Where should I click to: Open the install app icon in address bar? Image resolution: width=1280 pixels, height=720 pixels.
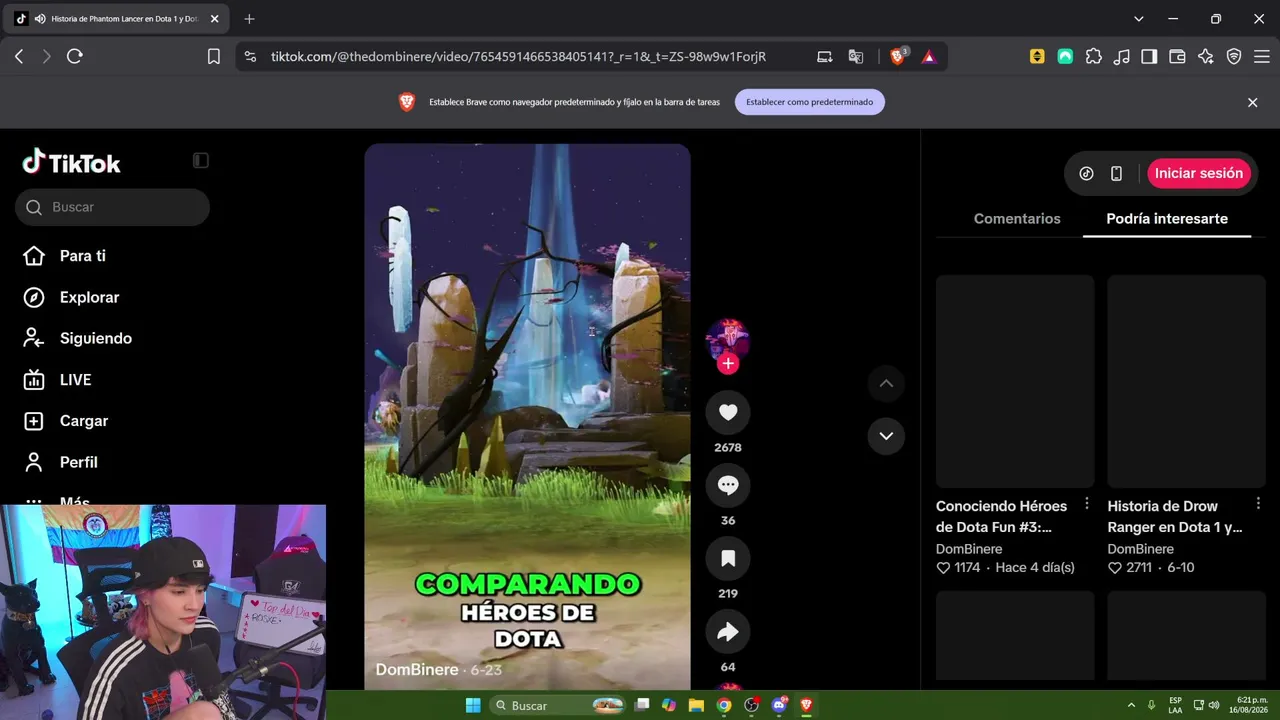[825, 57]
